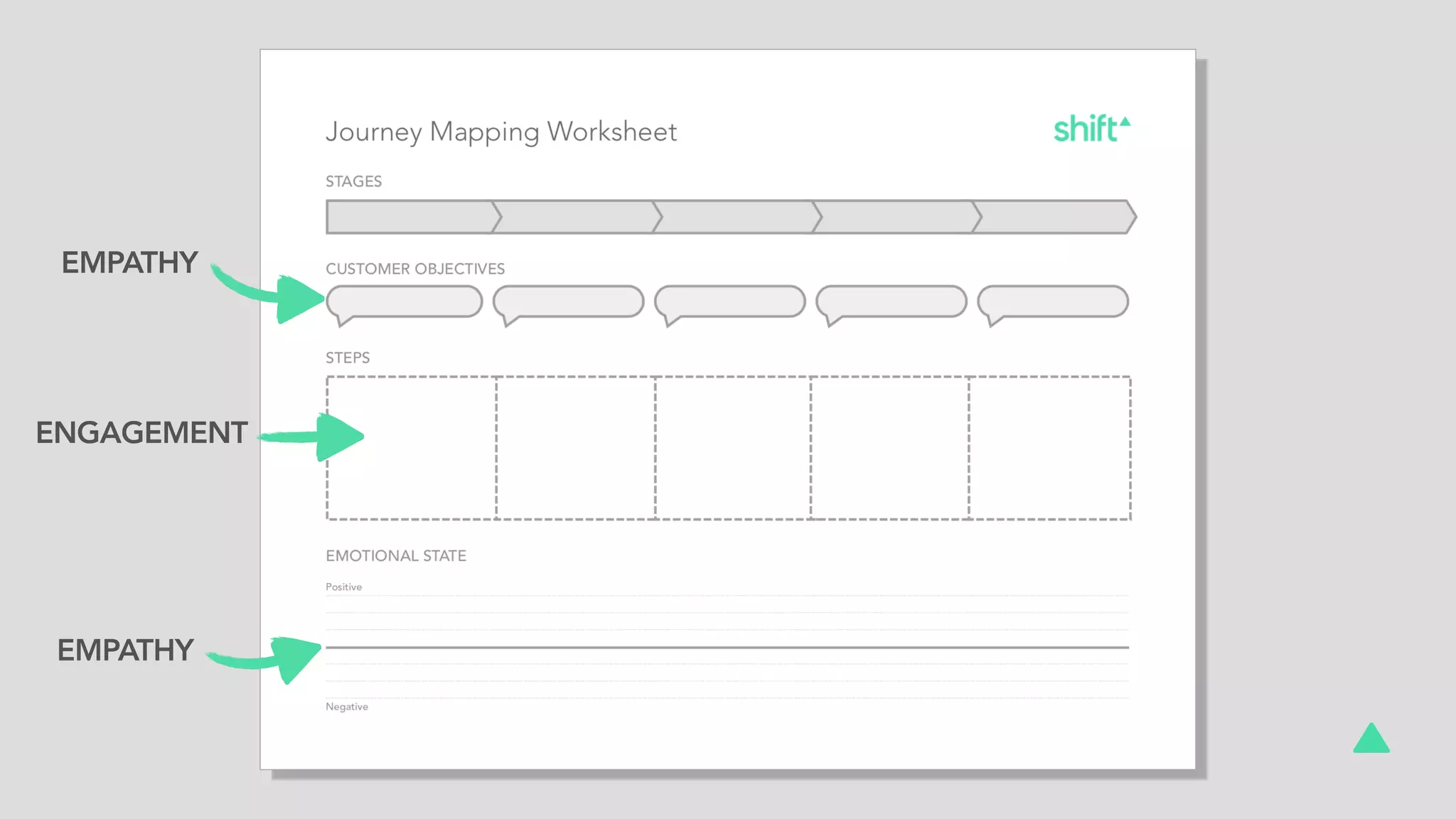Click the first customer objective speech bubble
Image resolution: width=1456 pixels, height=819 pixels.
405,301
